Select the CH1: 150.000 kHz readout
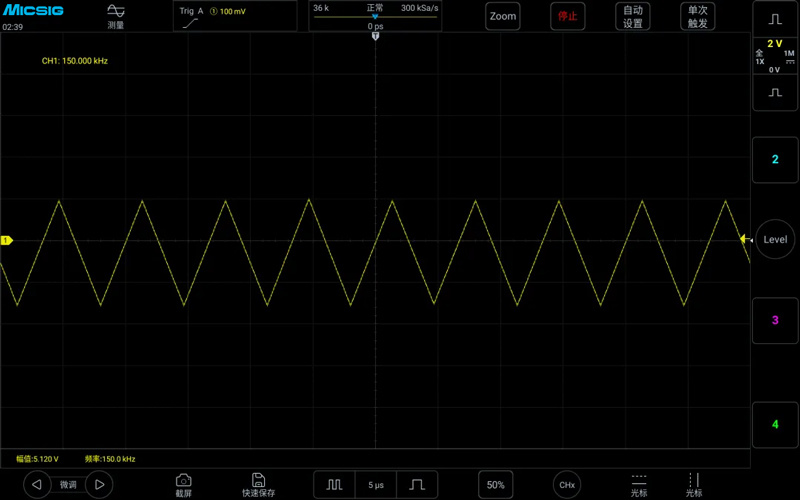This screenshot has width=800, height=500. [74, 61]
